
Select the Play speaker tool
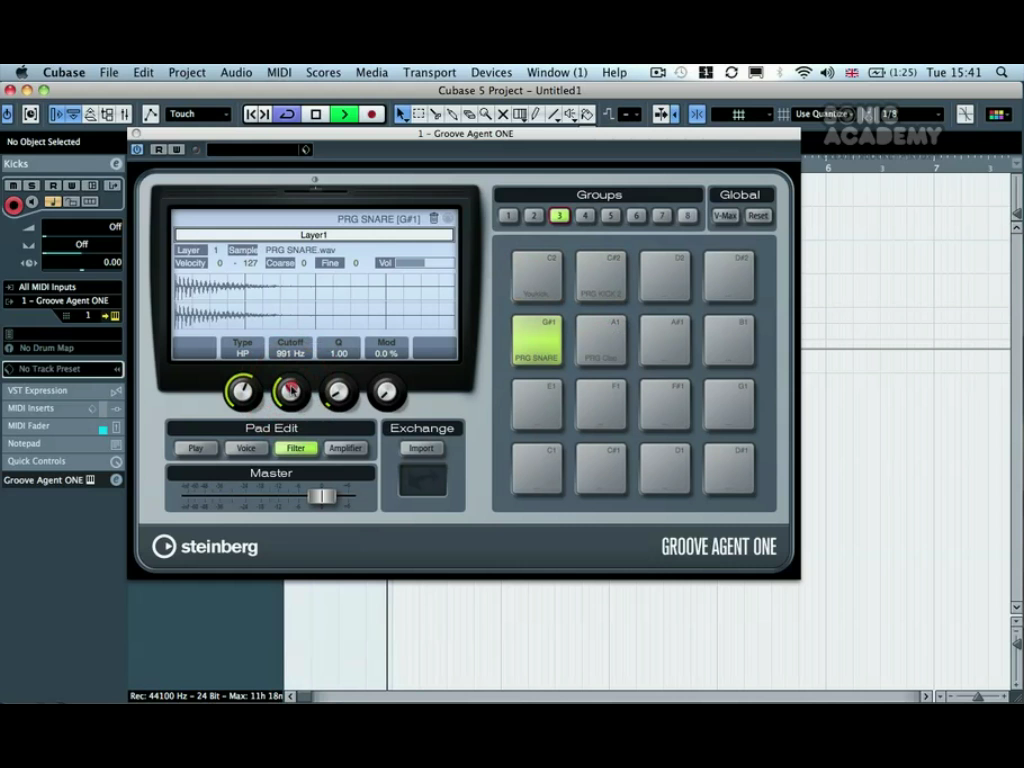[x=570, y=114]
